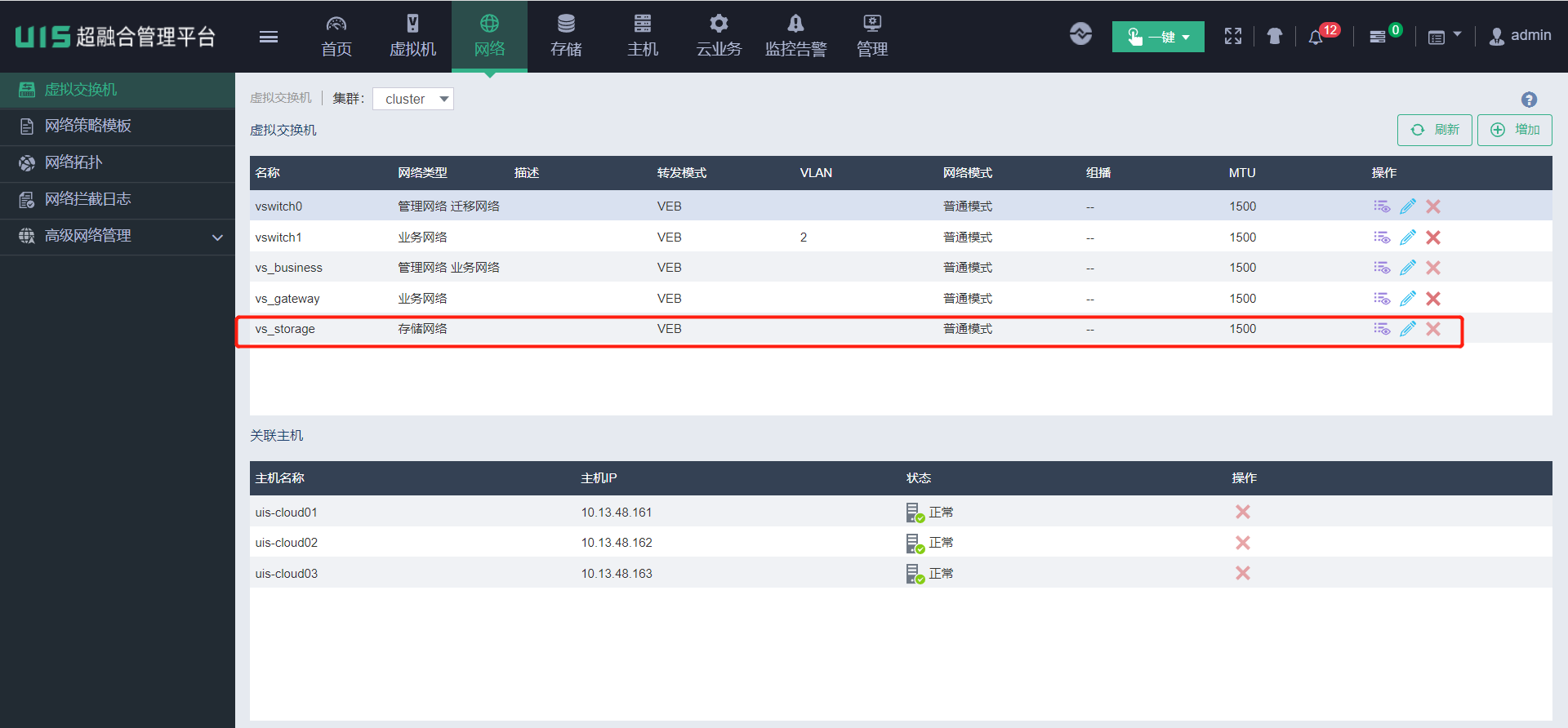This screenshot has height=728, width=1568.
Task: Click the UIS 超融合管理平台 logo
Action: point(115,37)
